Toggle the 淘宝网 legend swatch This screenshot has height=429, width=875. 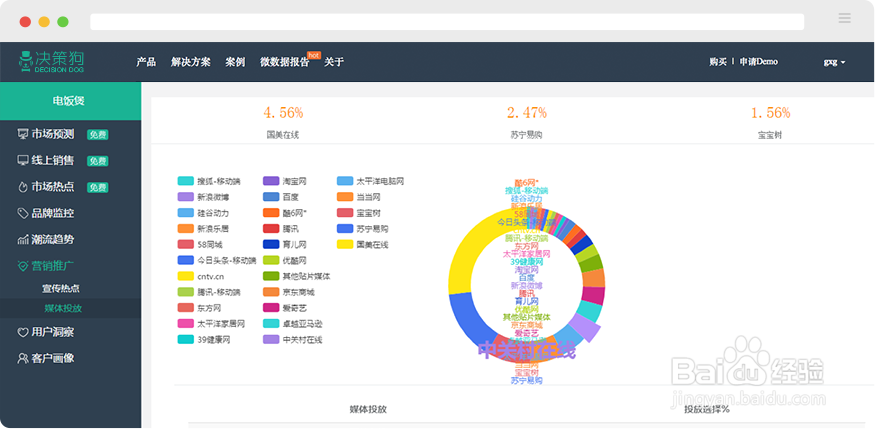point(271,181)
